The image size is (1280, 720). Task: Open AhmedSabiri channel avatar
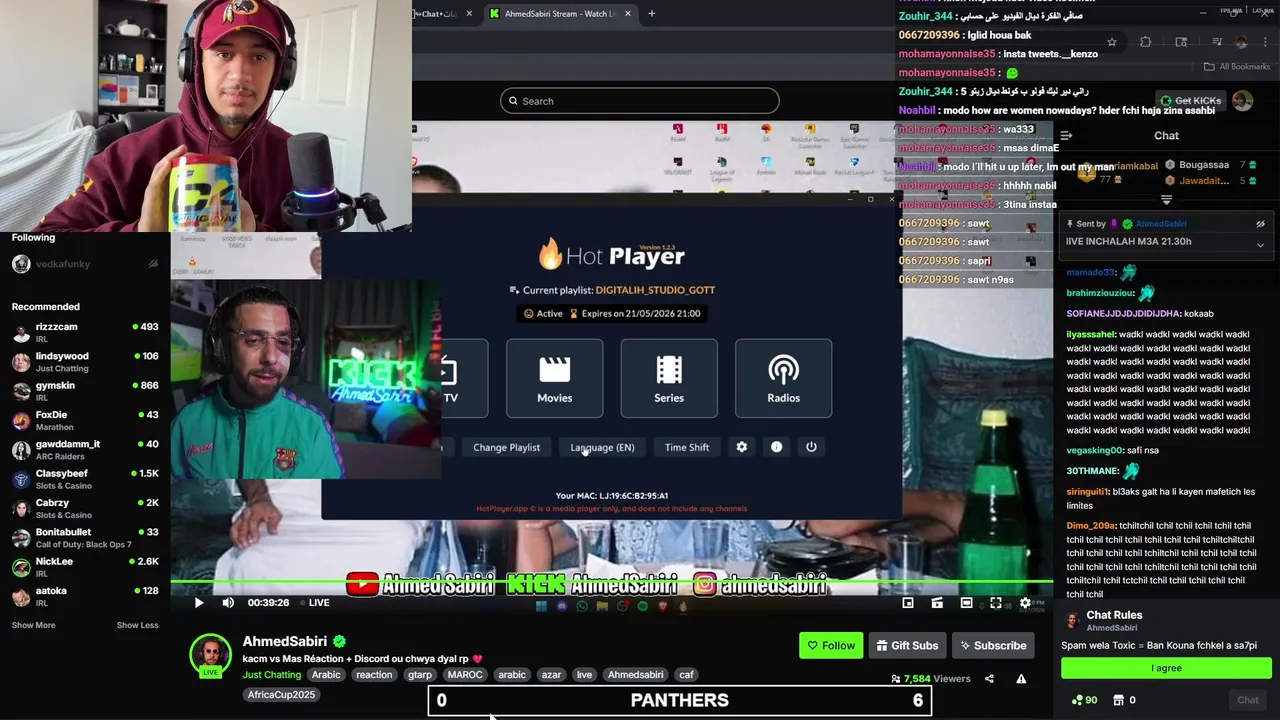pos(210,655)
